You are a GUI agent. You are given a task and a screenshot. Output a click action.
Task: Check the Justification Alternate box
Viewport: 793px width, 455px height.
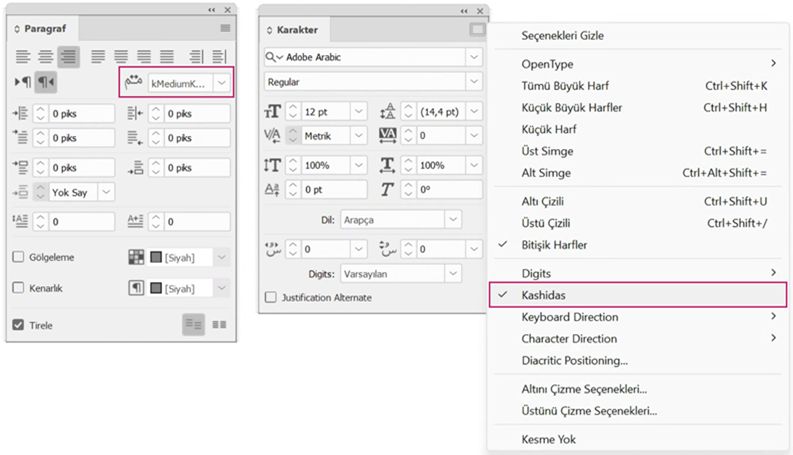pyautogui.click(x=271, y=297)
